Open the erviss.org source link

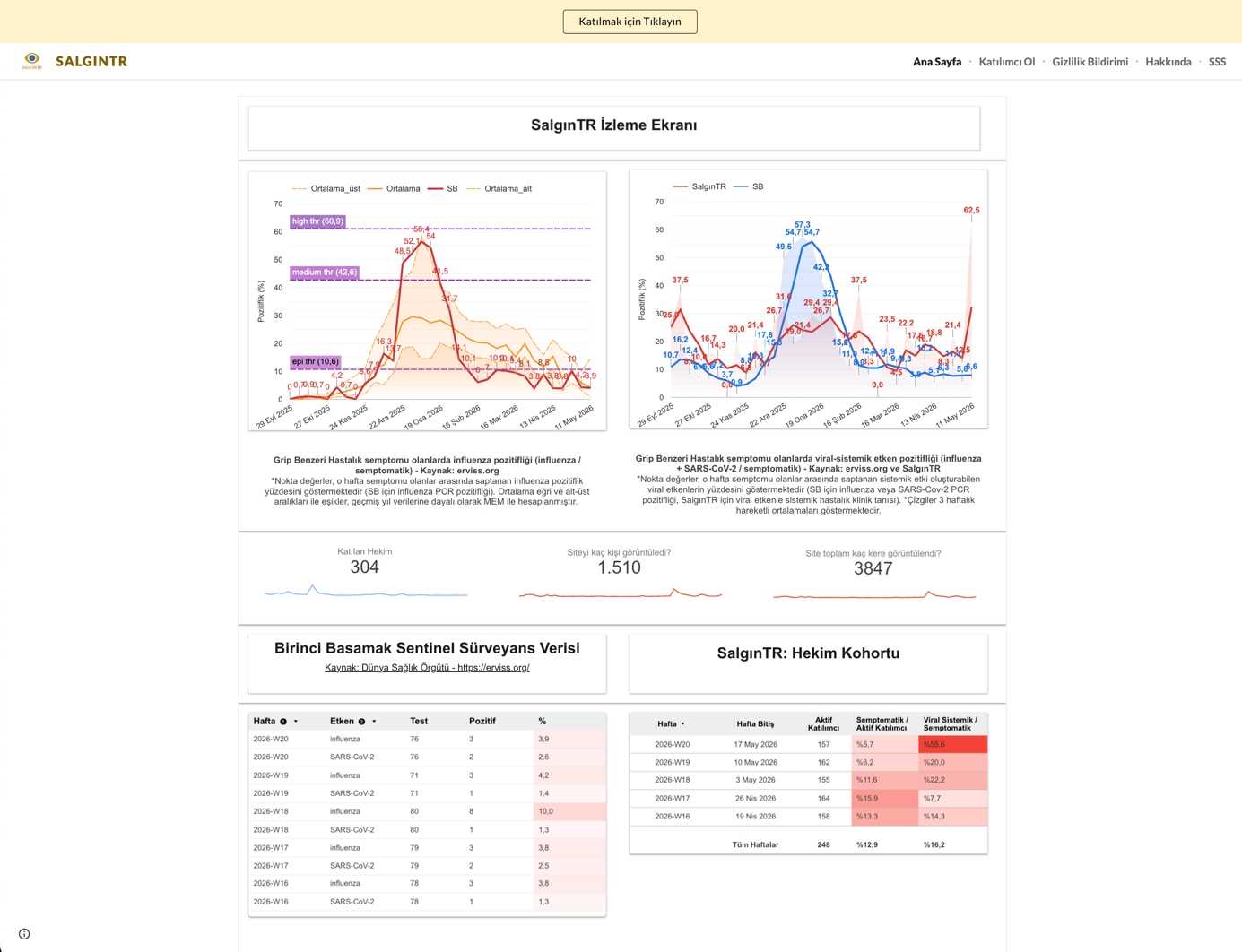(427, 668)
